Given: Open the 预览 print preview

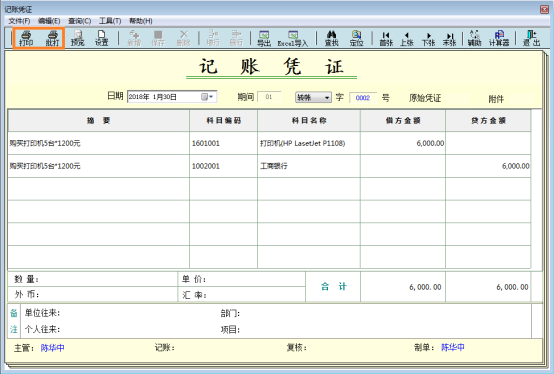Looking at the screenshot, I should click(x=77, y=38).
